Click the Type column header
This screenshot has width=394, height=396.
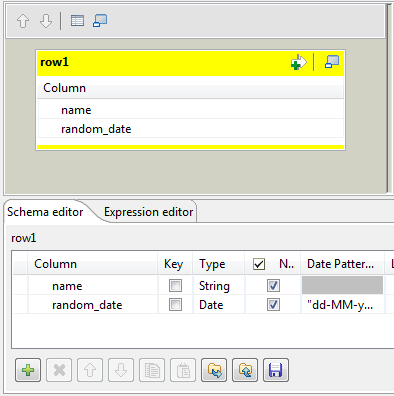(219, 264)
